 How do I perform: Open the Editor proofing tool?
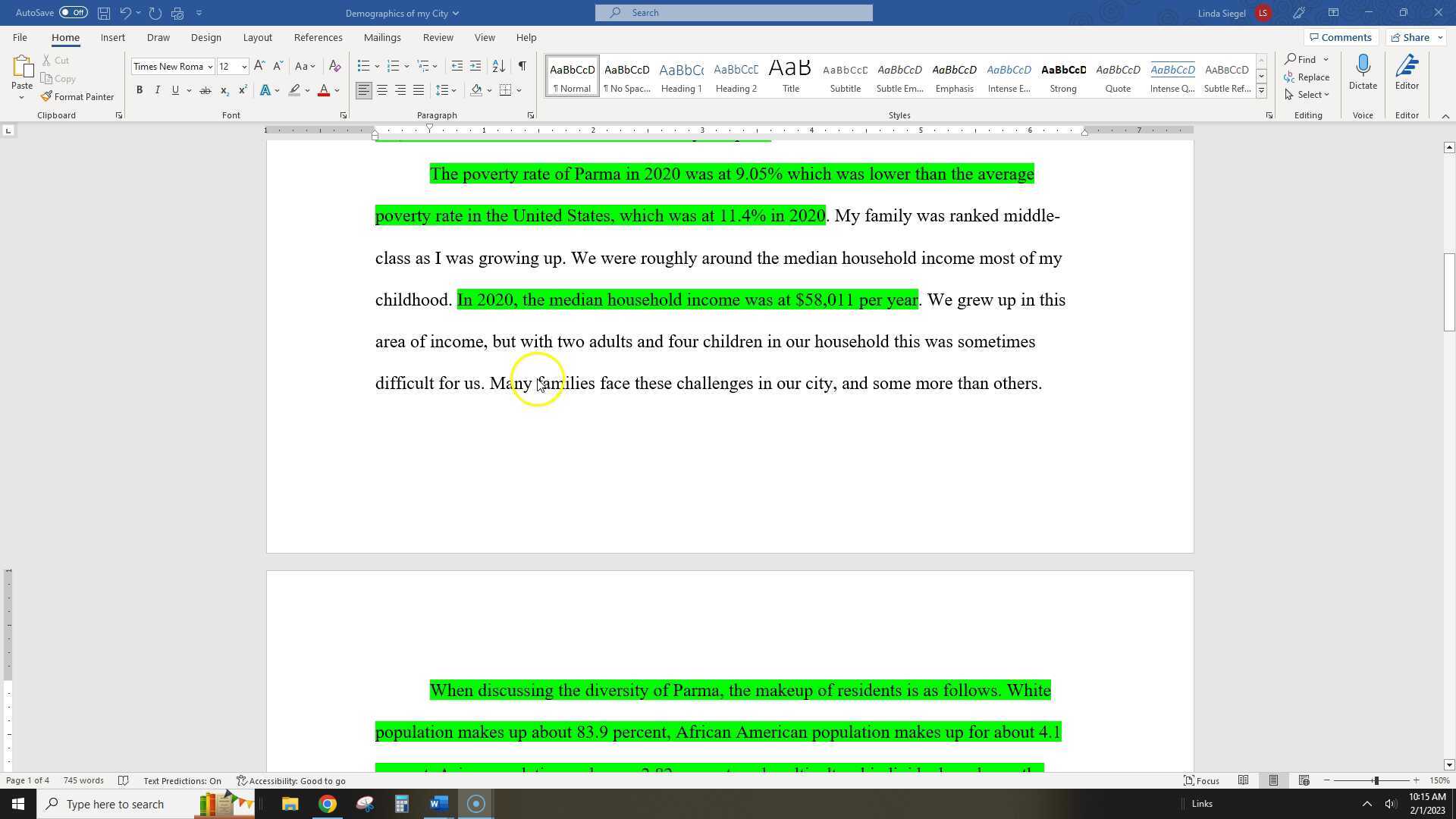point(1406,72)
